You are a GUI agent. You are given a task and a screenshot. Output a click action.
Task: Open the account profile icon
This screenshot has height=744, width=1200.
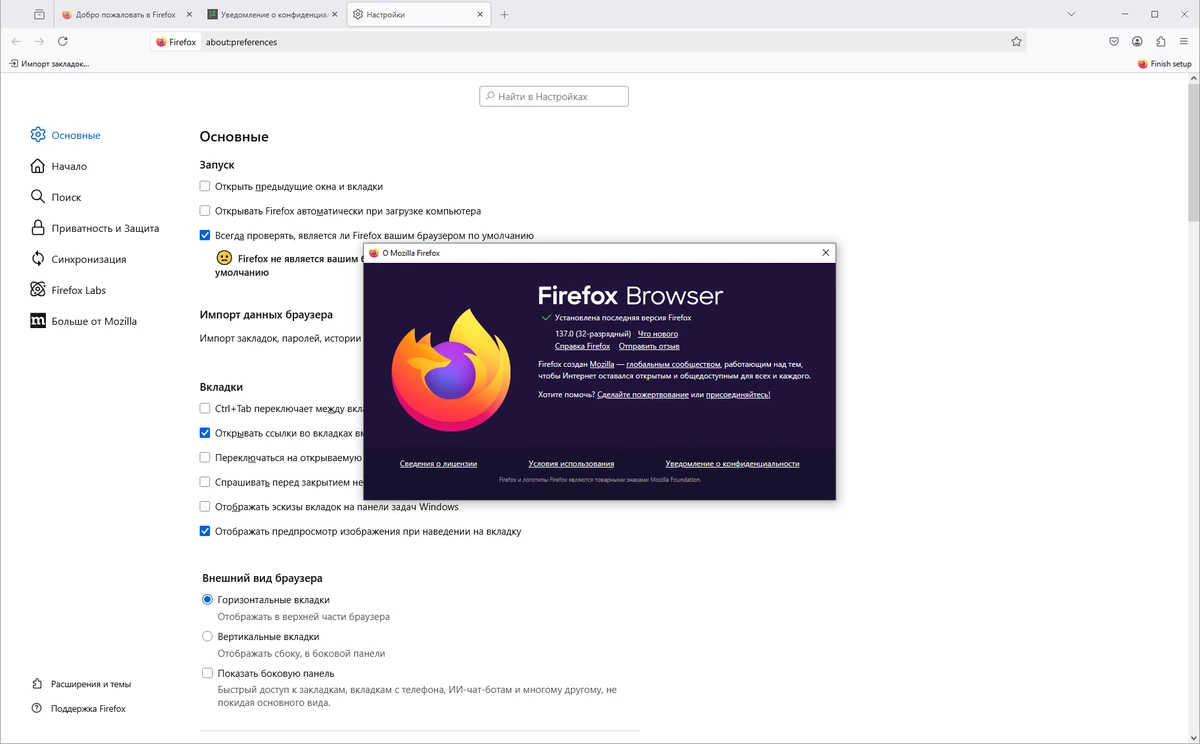click(x=1138, y=42)
